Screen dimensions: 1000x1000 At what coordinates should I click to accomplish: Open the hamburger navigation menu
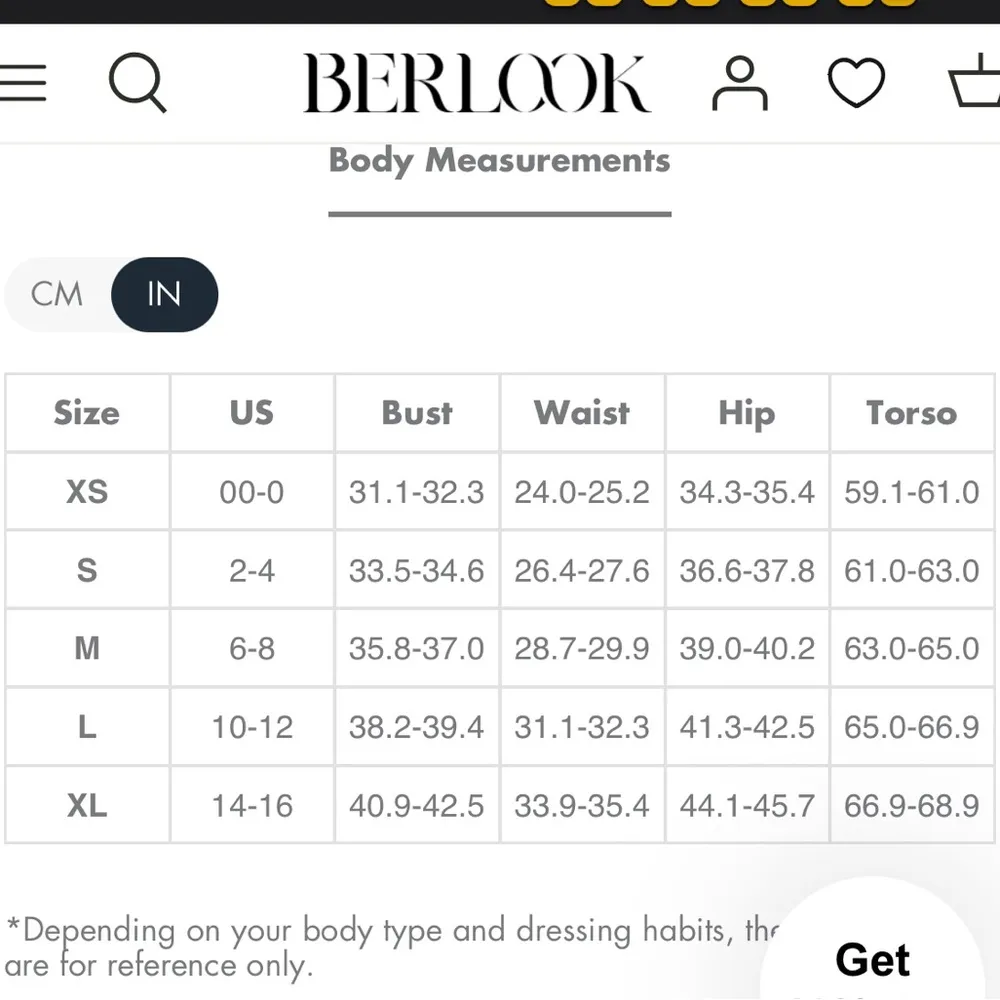[x=25, y=84]
